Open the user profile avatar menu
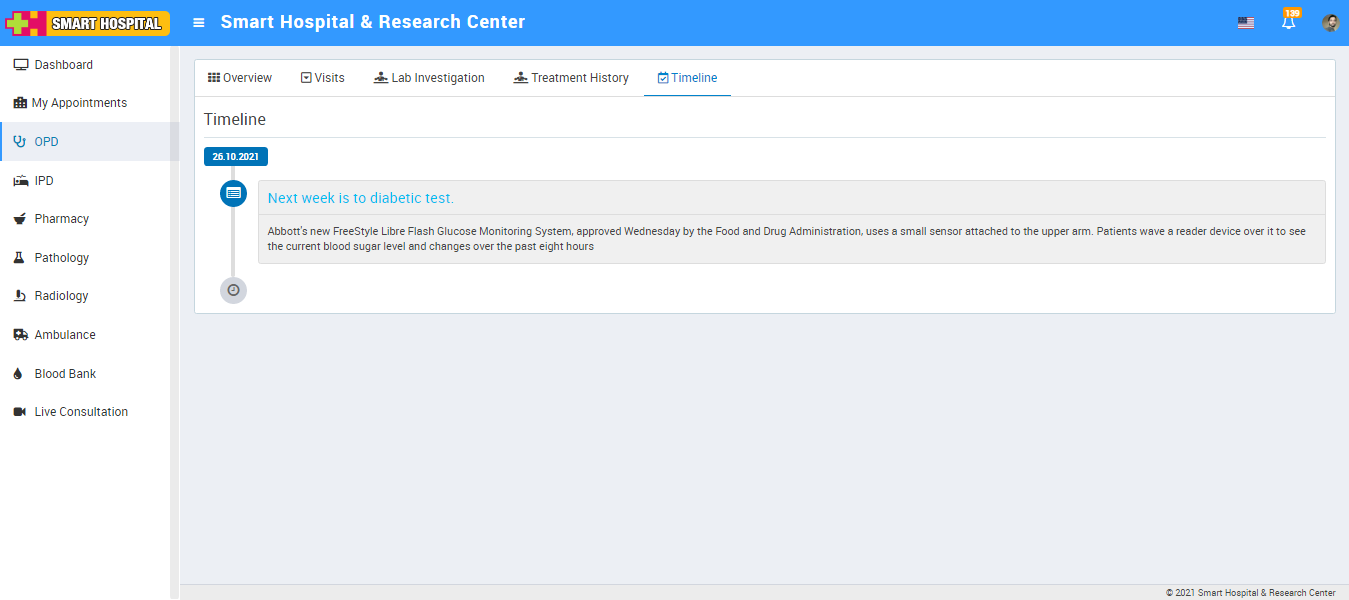Viewport: 1349px width, 600px height. pos(1330,23)
